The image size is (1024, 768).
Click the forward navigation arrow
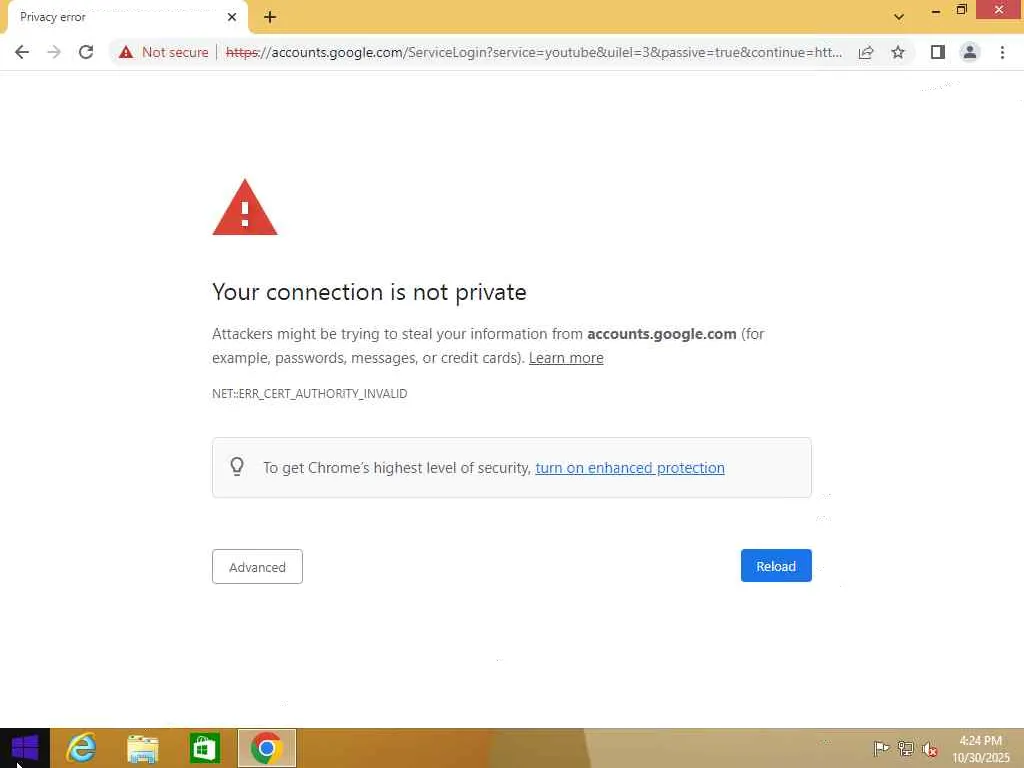[54, 52]
